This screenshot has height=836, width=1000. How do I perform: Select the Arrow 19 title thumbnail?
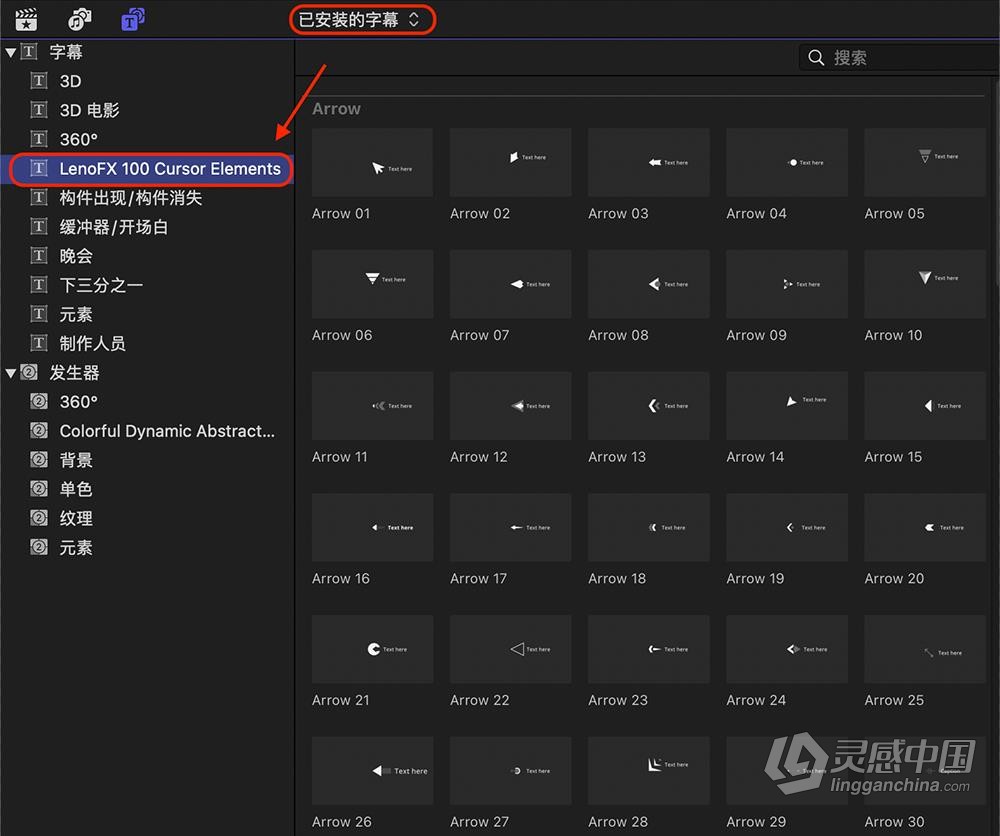[787, 528]
